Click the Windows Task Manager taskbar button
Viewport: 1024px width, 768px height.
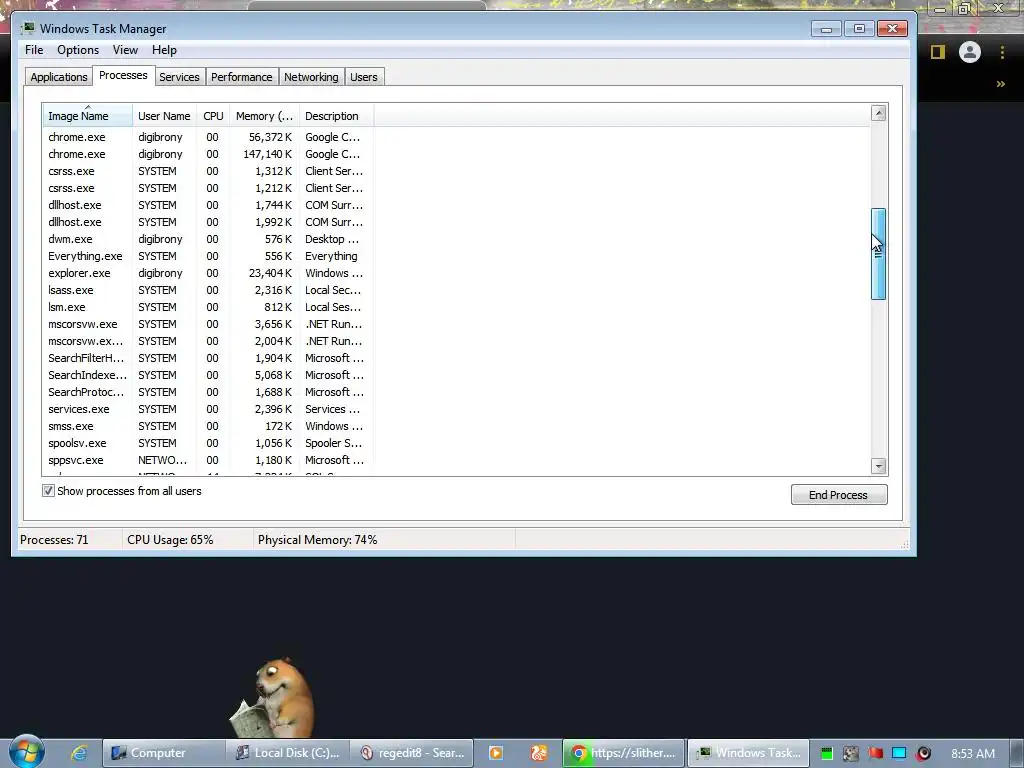tap(748, 753)
